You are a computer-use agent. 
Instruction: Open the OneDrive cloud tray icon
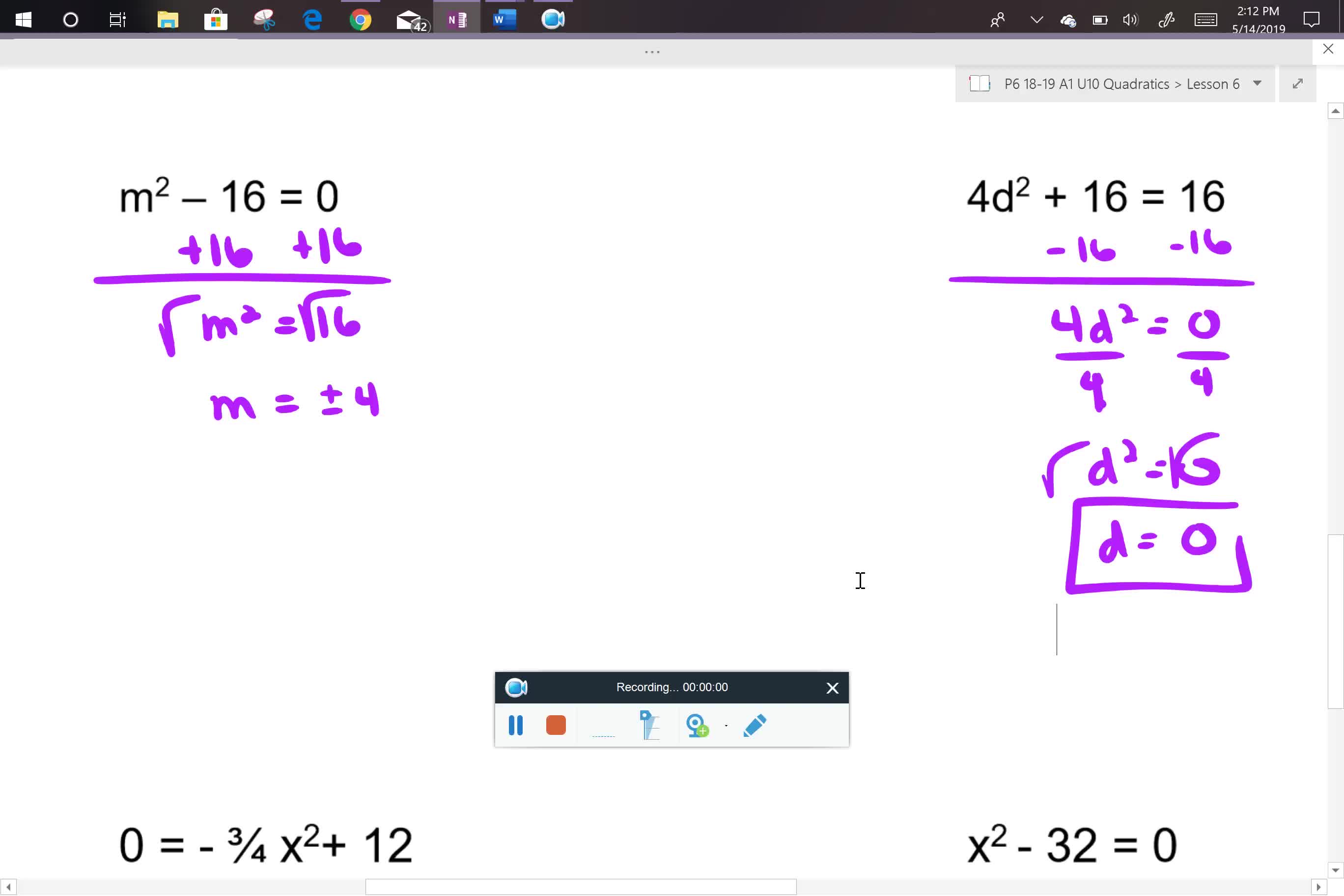click(1068, 21)
